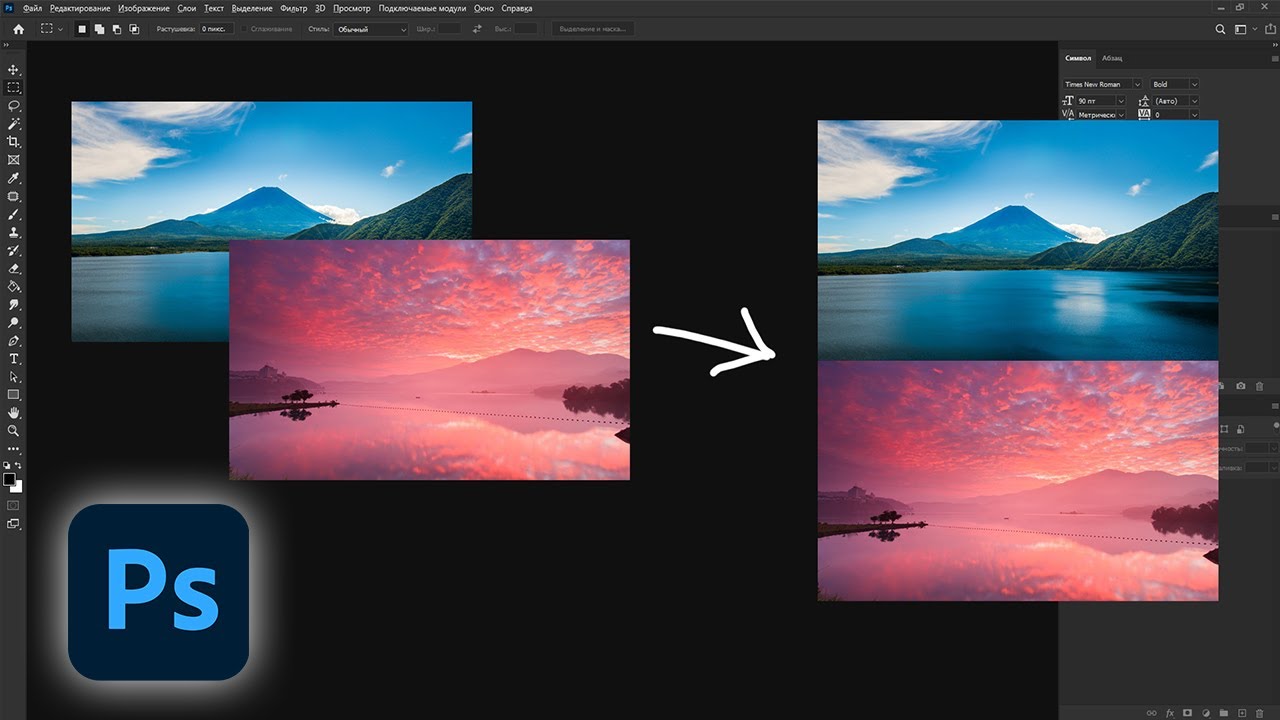This screenshot has width=1280, height=720.
Task: Select the Magic Wand tool
Action: (x=14, y=124)
